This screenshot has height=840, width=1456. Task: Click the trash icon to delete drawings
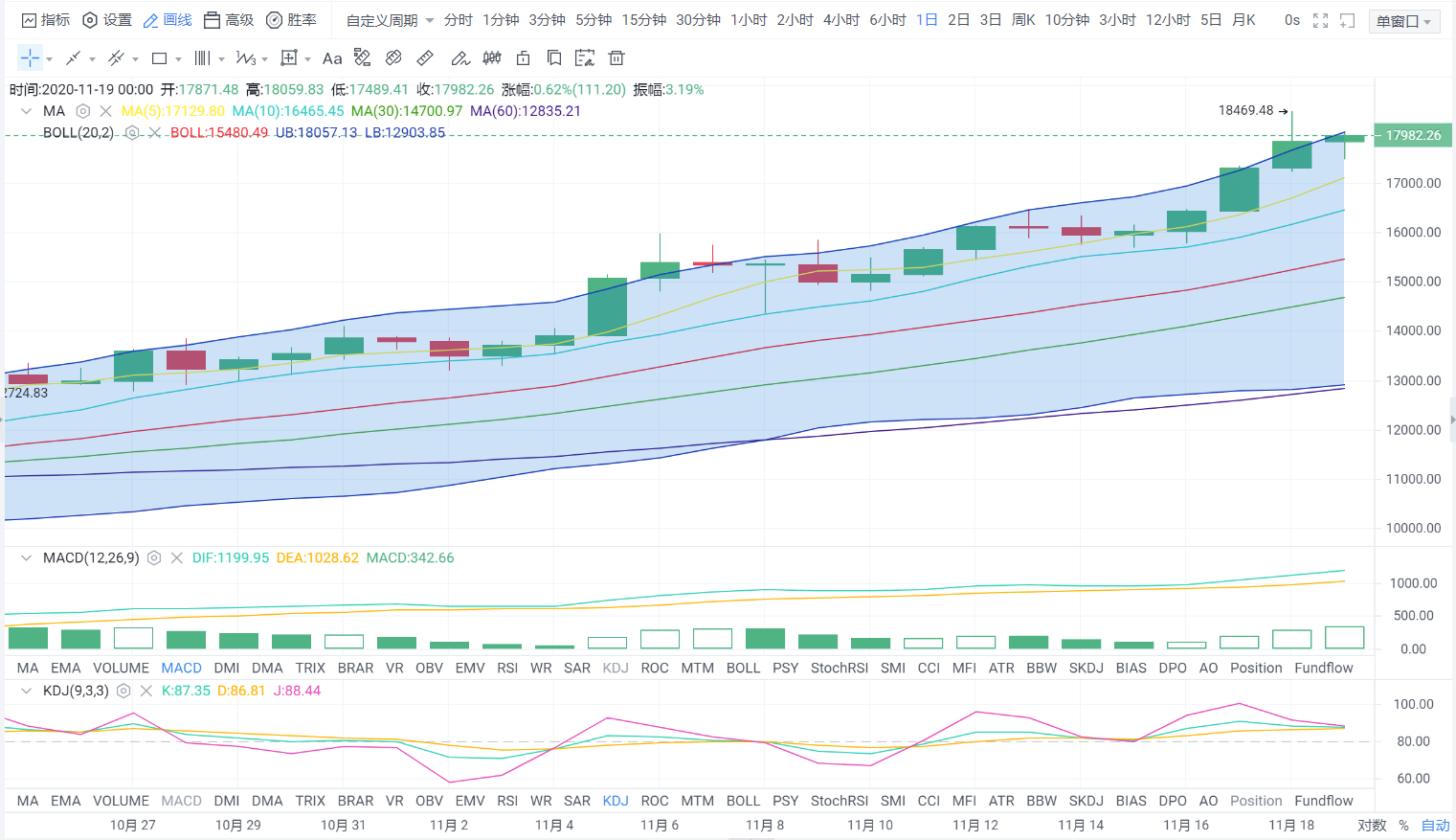pos(616,58)
